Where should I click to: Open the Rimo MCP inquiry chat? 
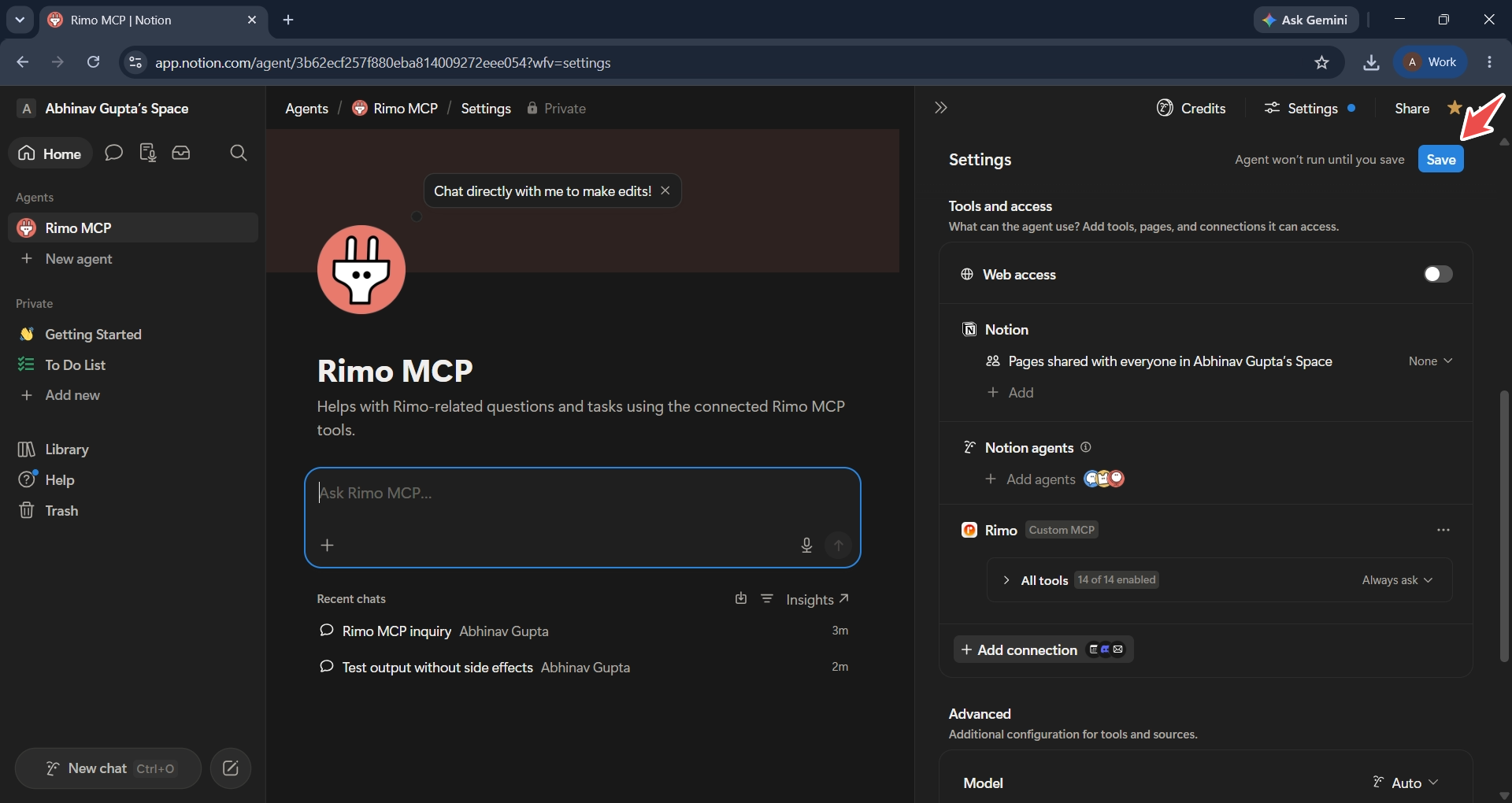coord(583,631)
